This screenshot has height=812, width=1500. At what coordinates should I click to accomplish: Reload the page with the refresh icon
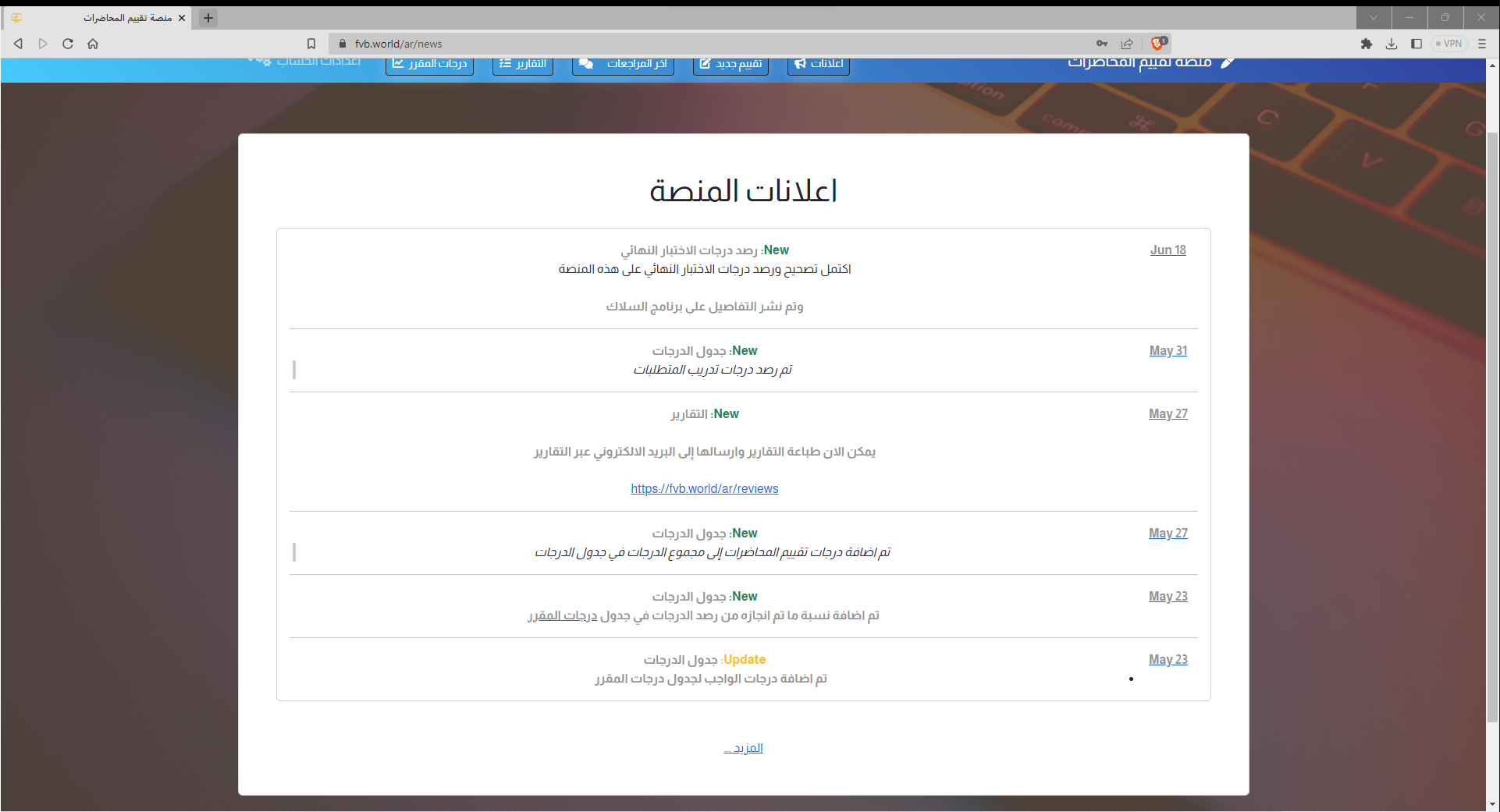pos(68,44)
